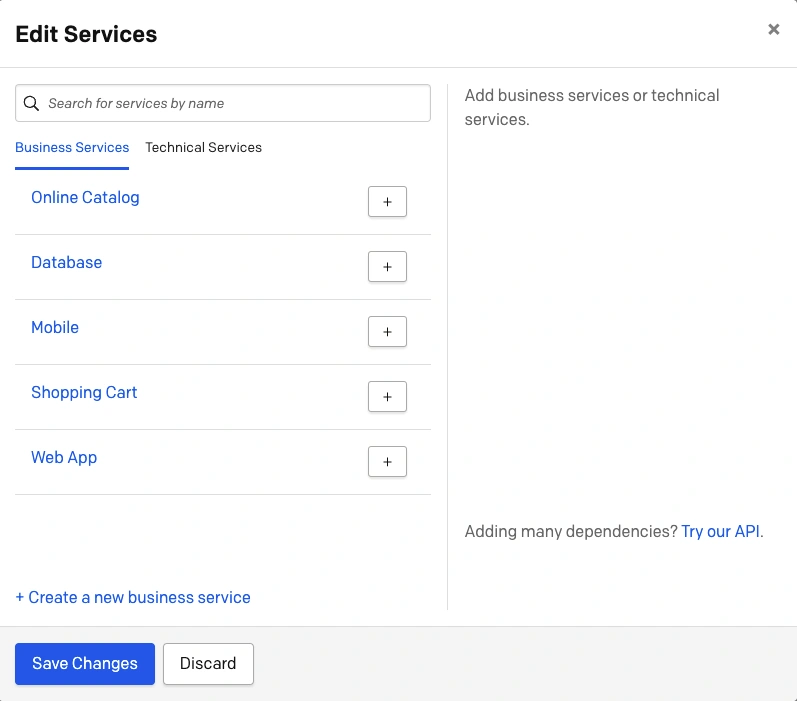The width and height of the screenshot is (797, 701).
Task: Close the Edit Services dialog
Action: pos(773,30)
